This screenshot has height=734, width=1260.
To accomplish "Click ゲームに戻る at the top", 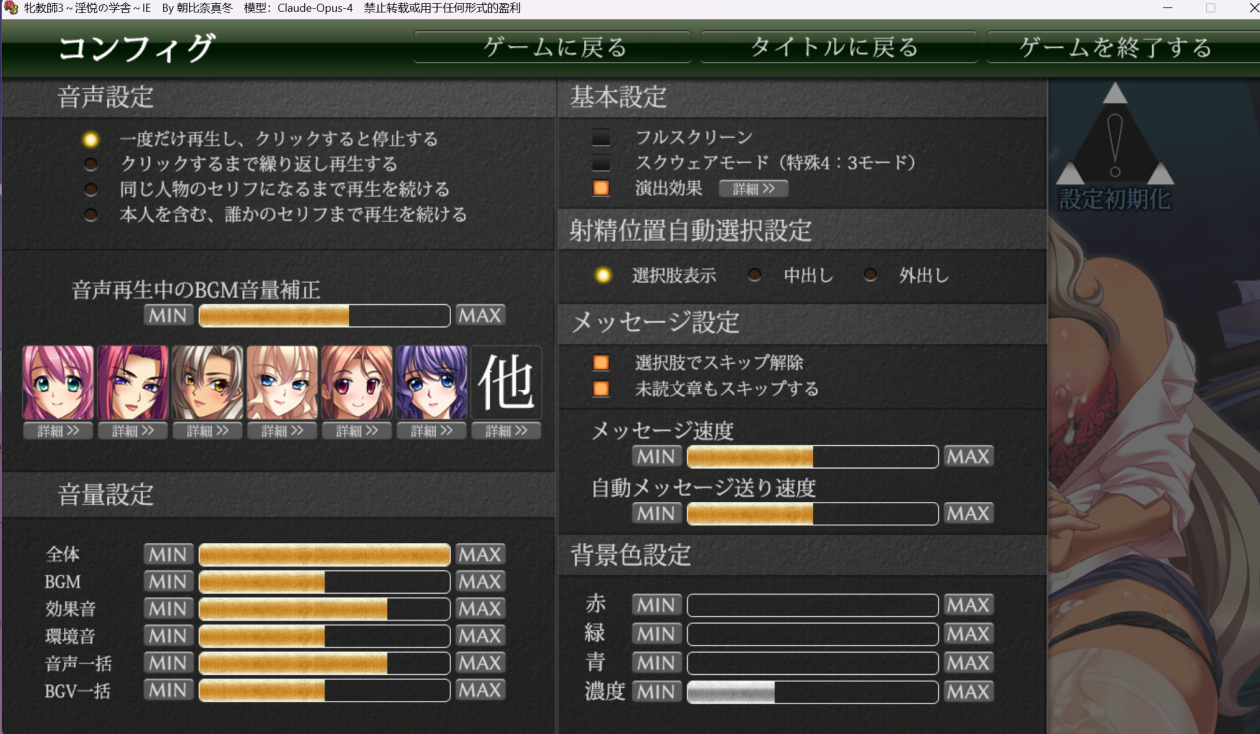I will pyautogui.click(x=553, y=47).
